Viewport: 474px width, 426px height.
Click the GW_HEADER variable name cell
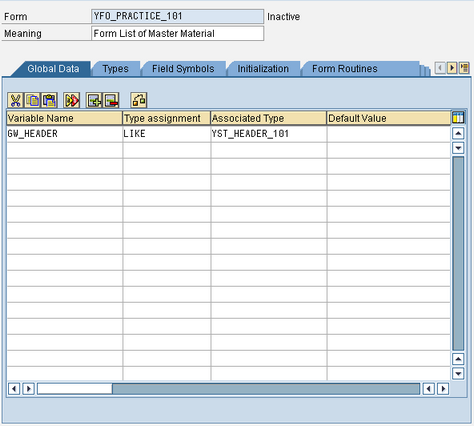pos(64,134)
